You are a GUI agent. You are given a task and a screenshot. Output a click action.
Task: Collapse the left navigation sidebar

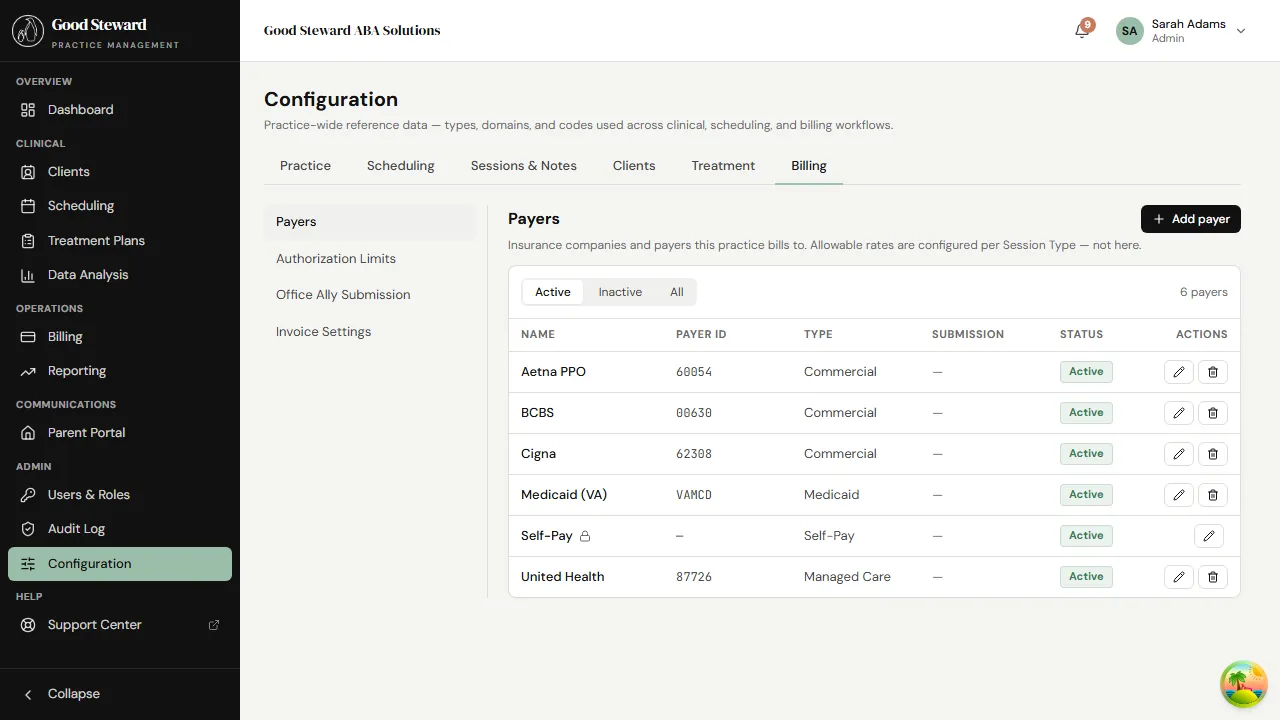[62, 693]
